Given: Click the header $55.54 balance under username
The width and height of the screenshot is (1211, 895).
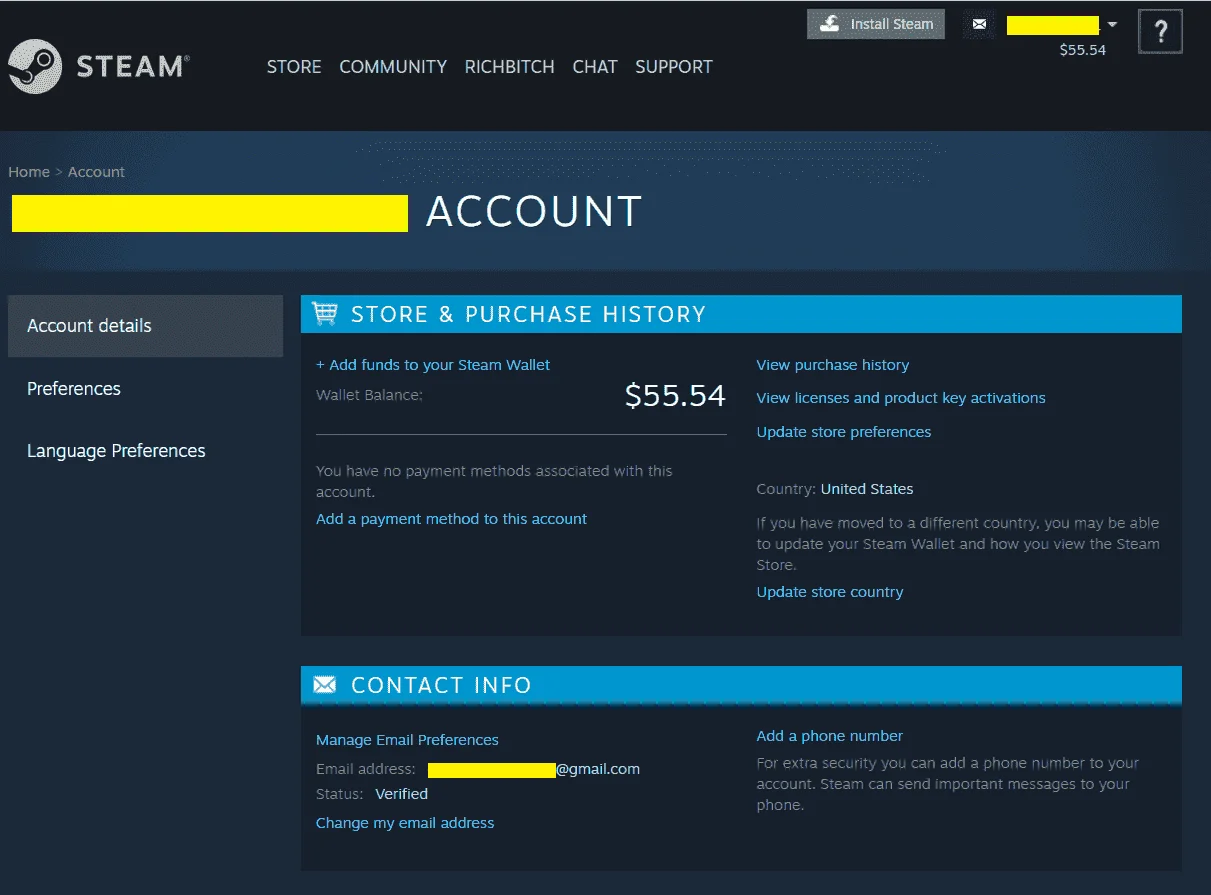Looking at the screenshot, I should pos(1083,50).
